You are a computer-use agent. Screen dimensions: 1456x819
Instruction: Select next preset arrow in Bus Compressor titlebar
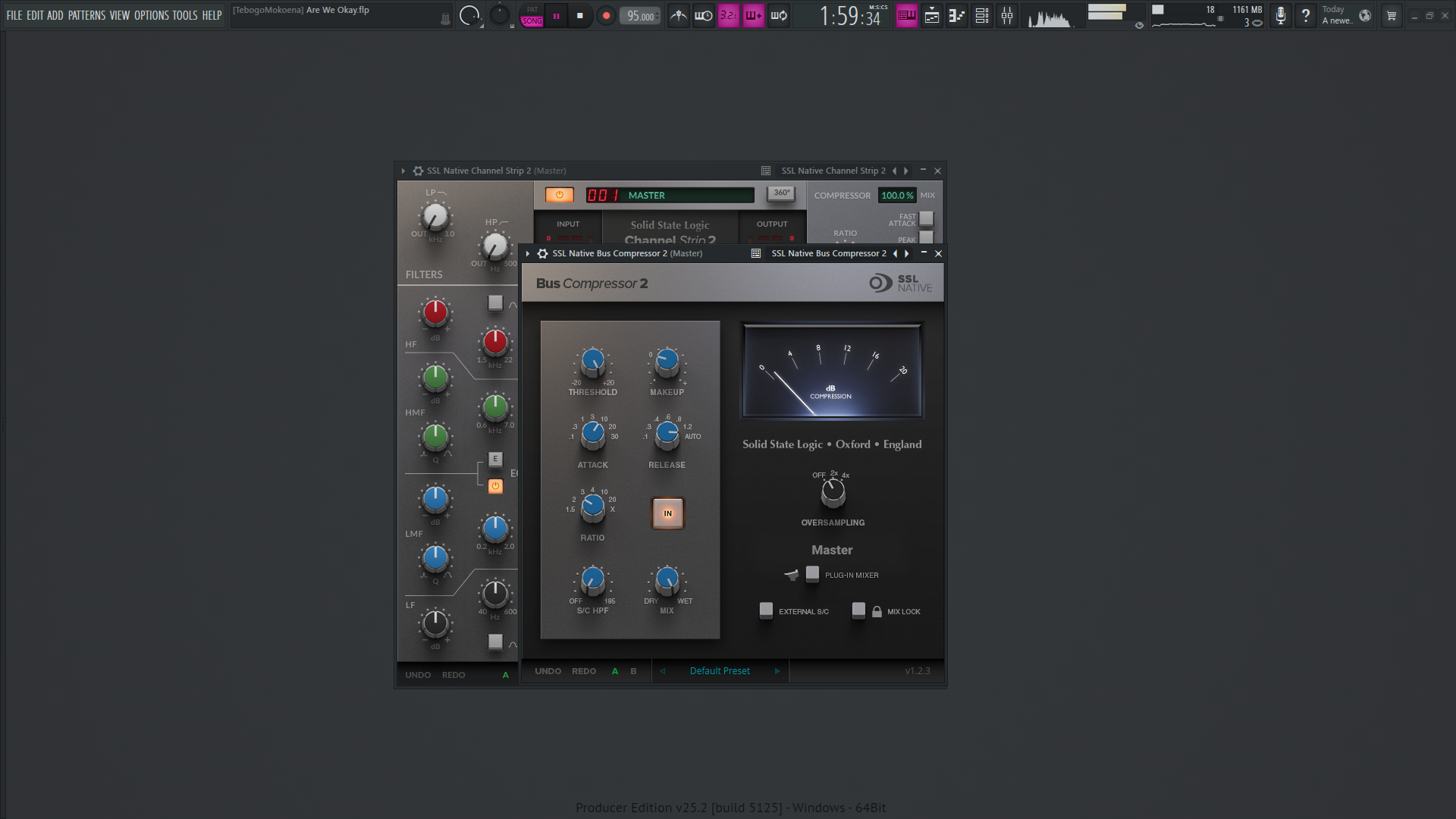click(907, 253)
